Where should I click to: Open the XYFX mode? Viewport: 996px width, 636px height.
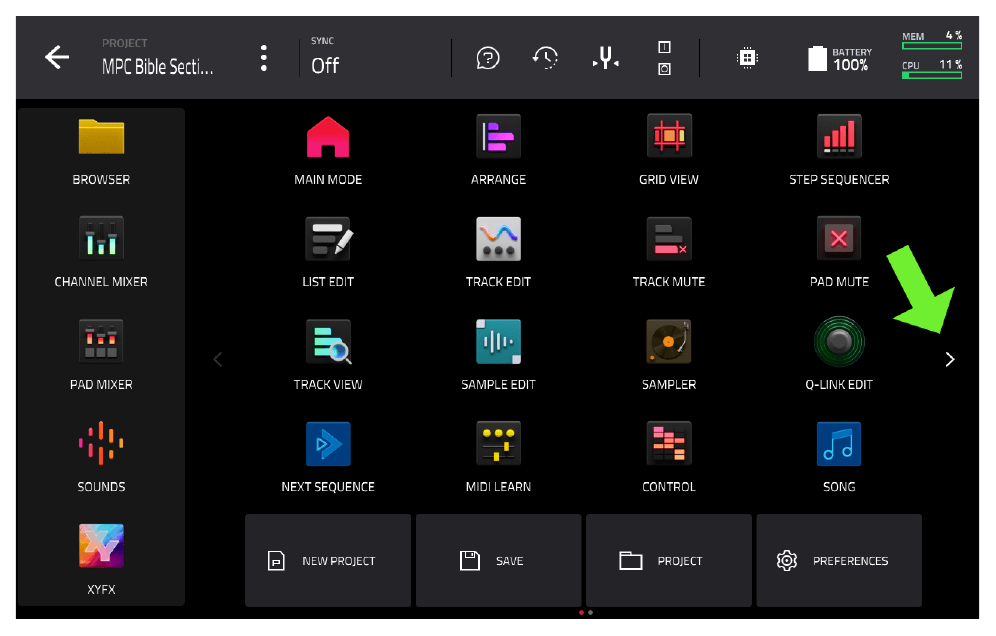101,546
